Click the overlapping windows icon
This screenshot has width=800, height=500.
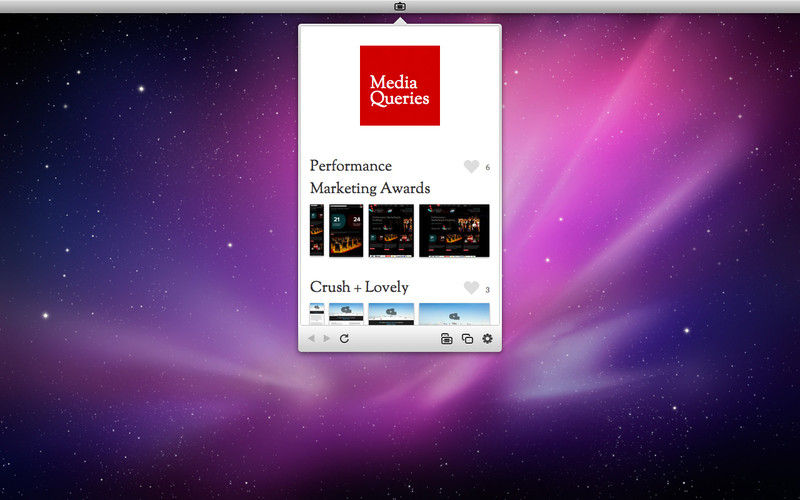467,339
